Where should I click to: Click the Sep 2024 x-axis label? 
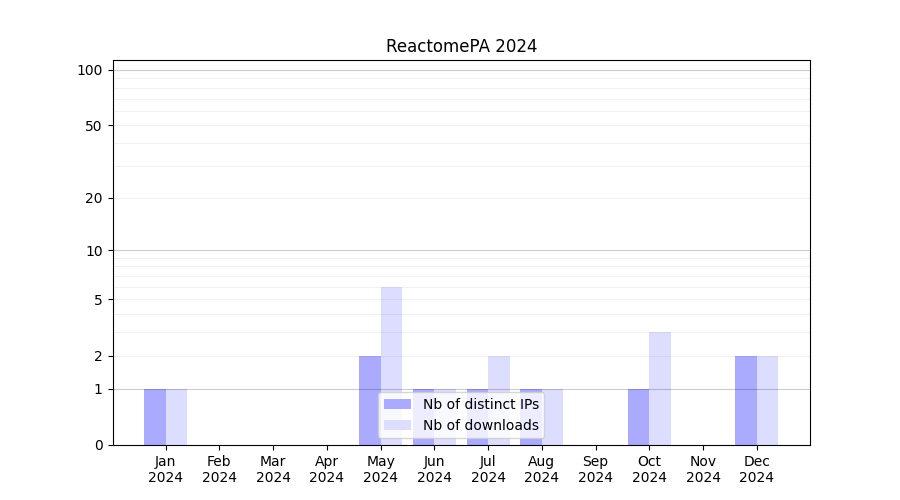pos(595,469)
